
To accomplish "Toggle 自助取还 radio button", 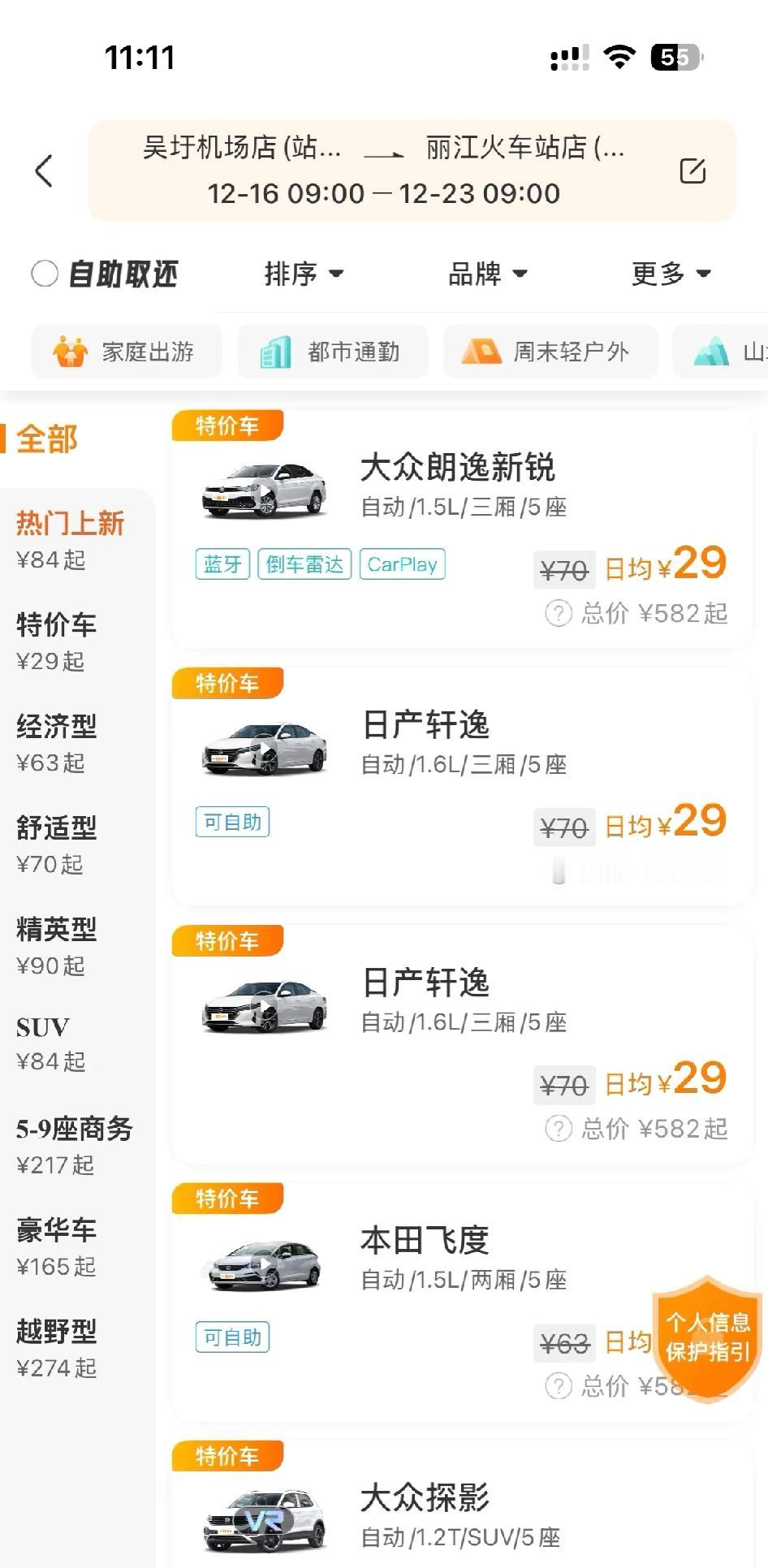I will [x=45, y=274].
